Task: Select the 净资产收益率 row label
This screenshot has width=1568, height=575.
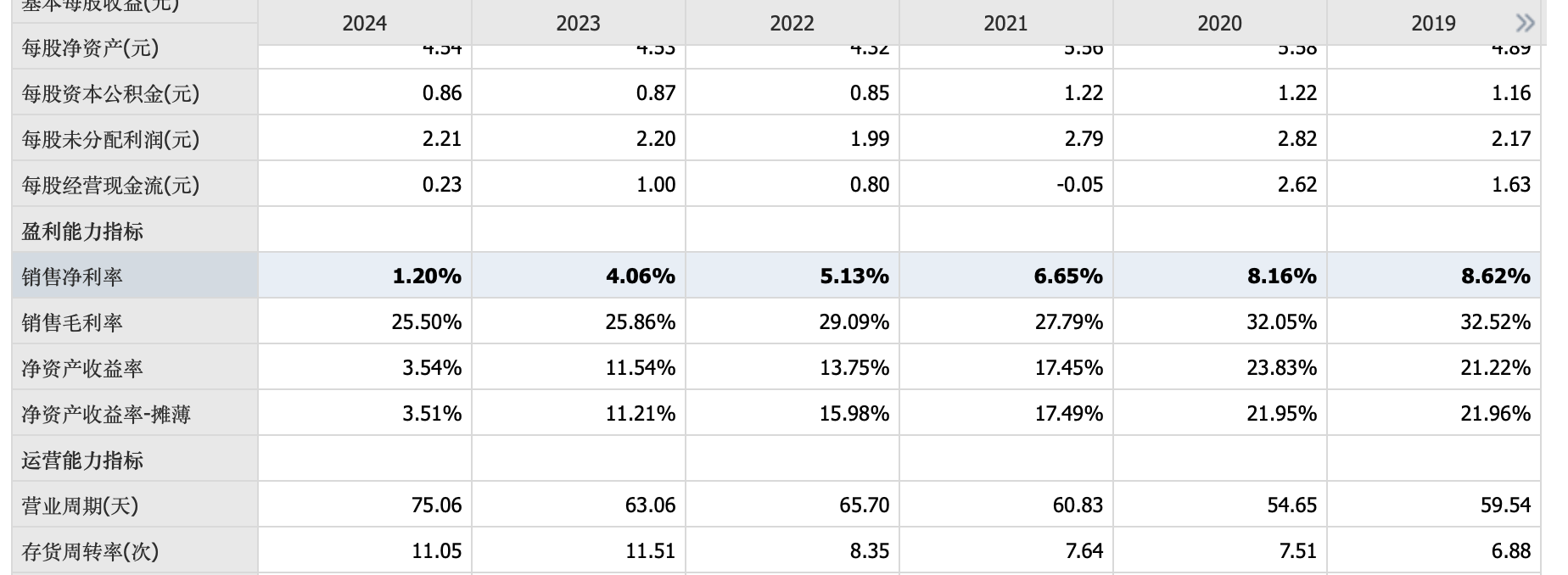Action: pyautogui.click(x=82, y=368)
